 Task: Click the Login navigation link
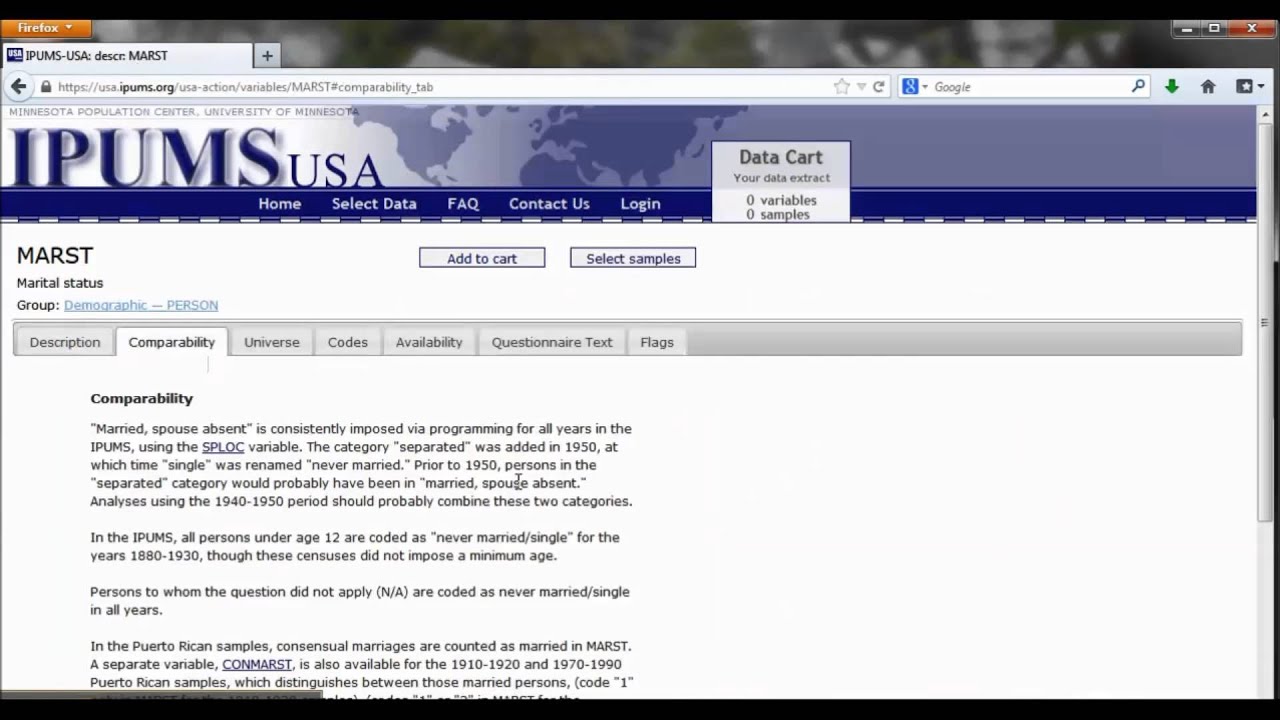[x=640, y=203]
